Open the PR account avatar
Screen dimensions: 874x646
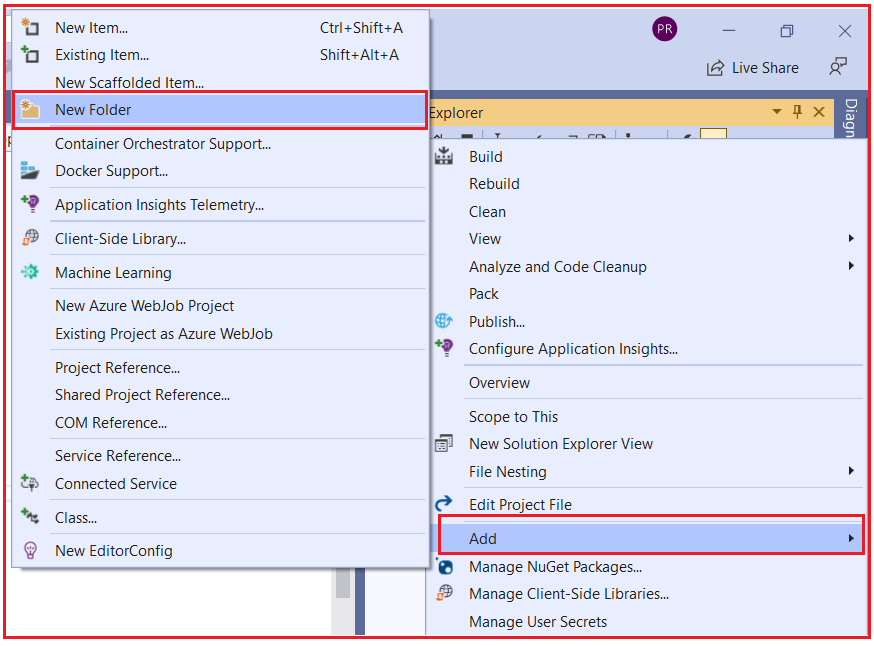coord(664,29)
